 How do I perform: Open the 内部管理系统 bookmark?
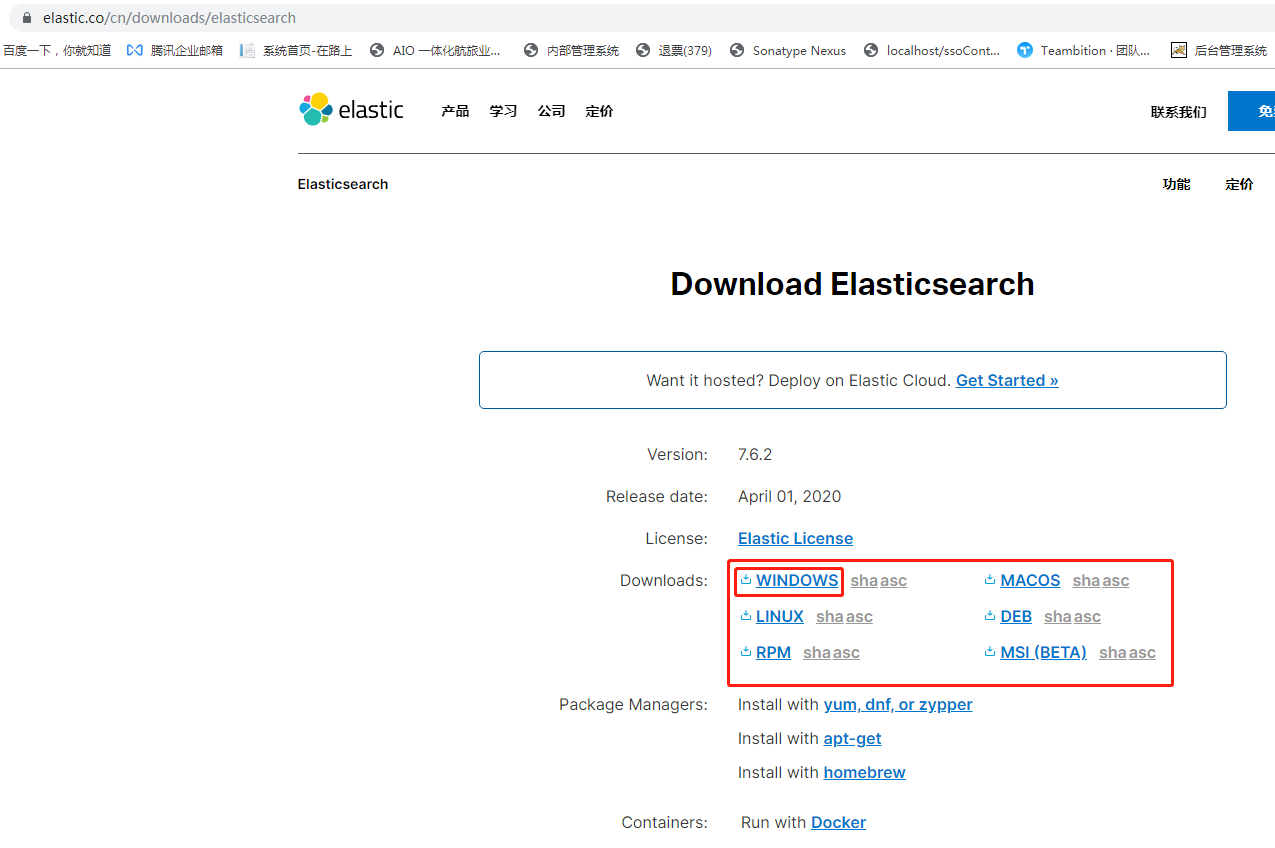tap(571, 50)
